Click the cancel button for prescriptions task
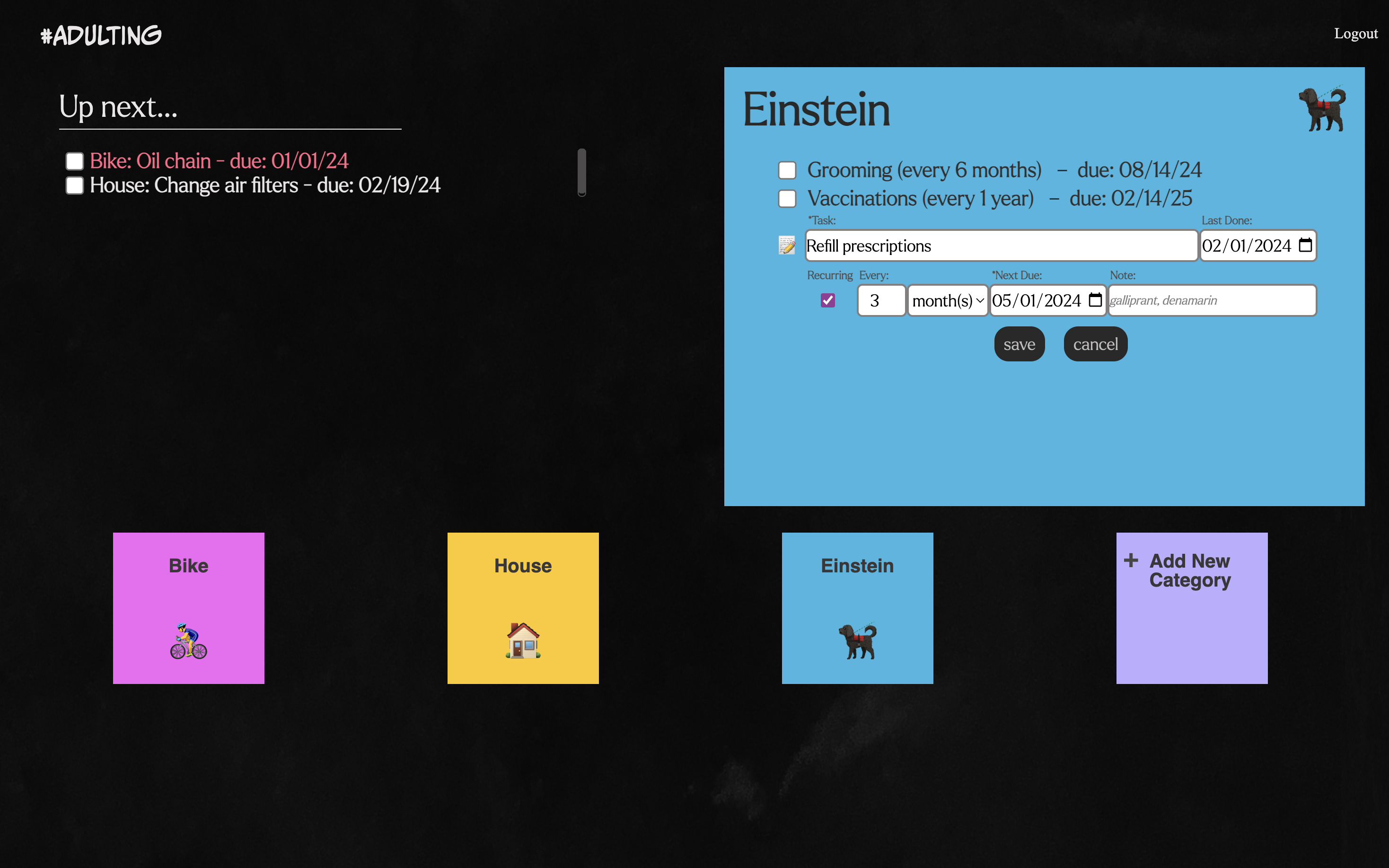This screenshot has height=868, width=1389. point(1096,343)
